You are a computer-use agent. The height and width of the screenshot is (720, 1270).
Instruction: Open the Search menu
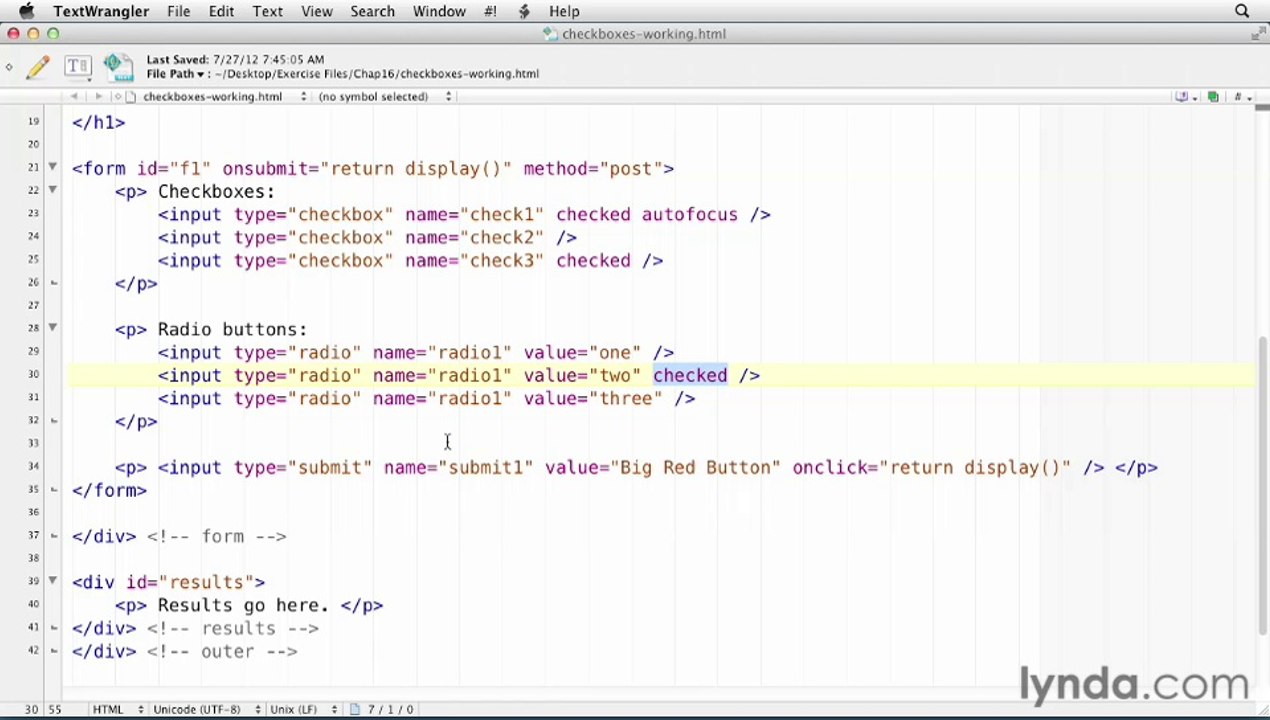coord(372,11)
